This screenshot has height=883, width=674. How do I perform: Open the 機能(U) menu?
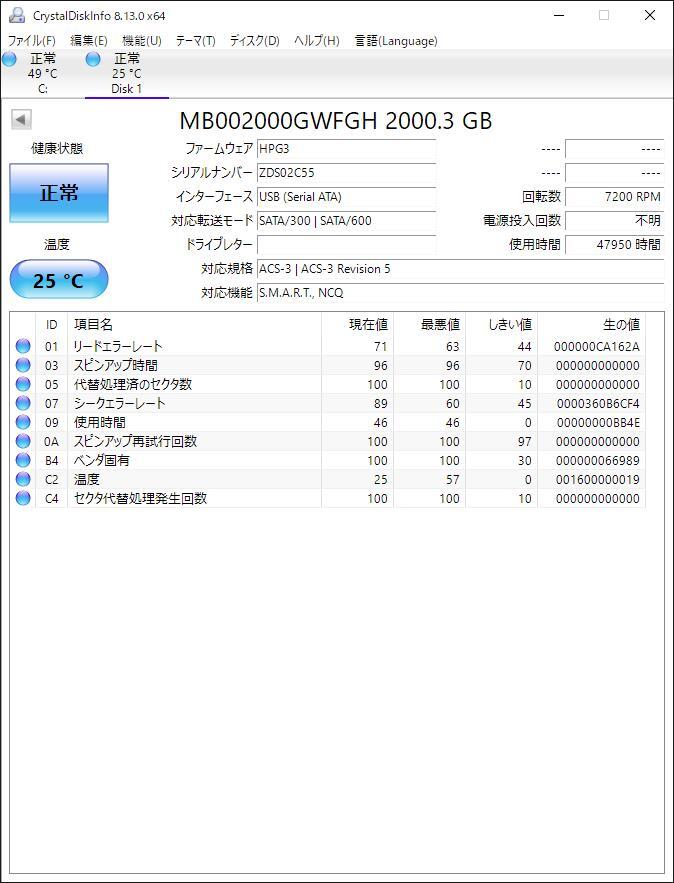pos(142,41)
